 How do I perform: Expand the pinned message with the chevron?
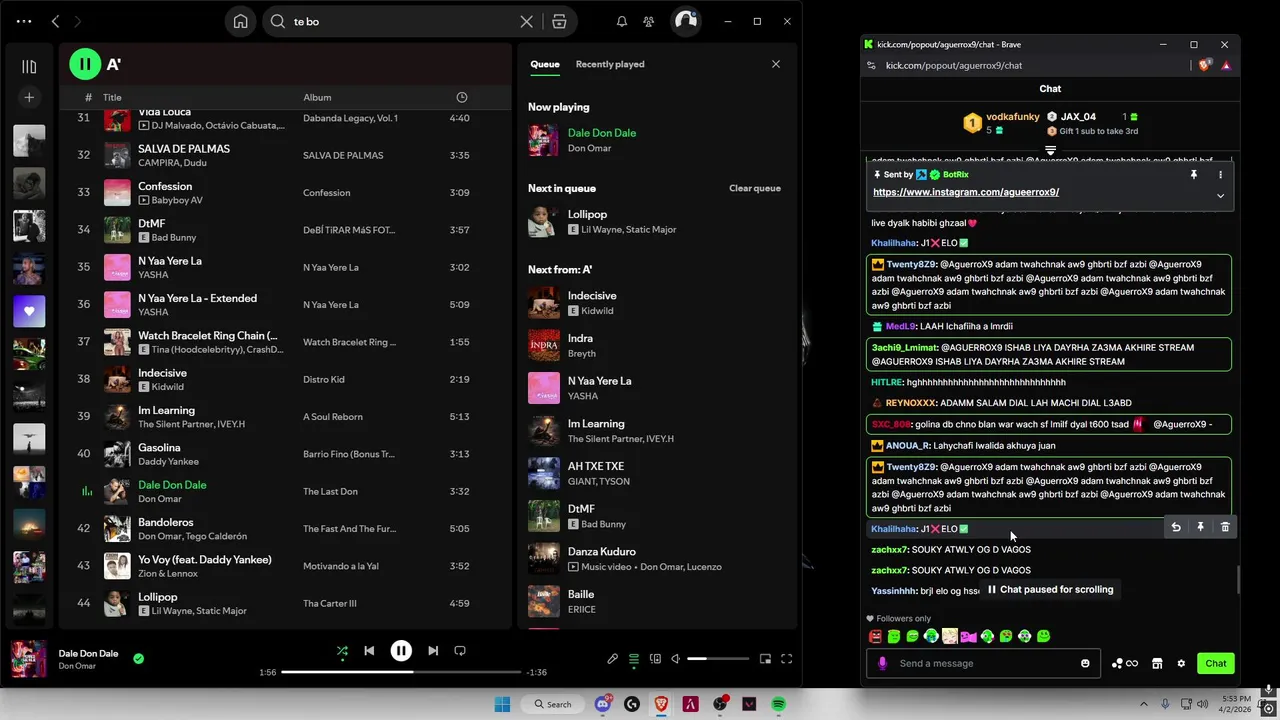(1220, 196)
